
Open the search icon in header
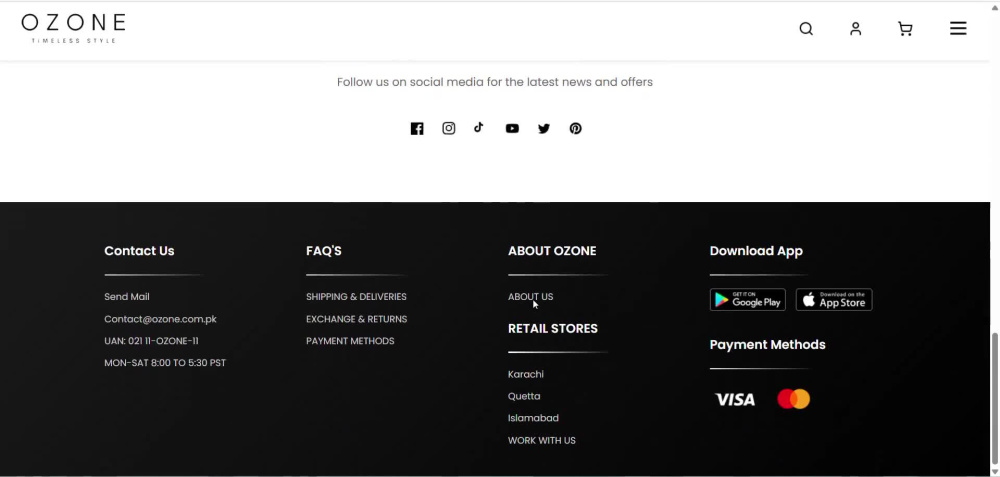click(806, 29)
